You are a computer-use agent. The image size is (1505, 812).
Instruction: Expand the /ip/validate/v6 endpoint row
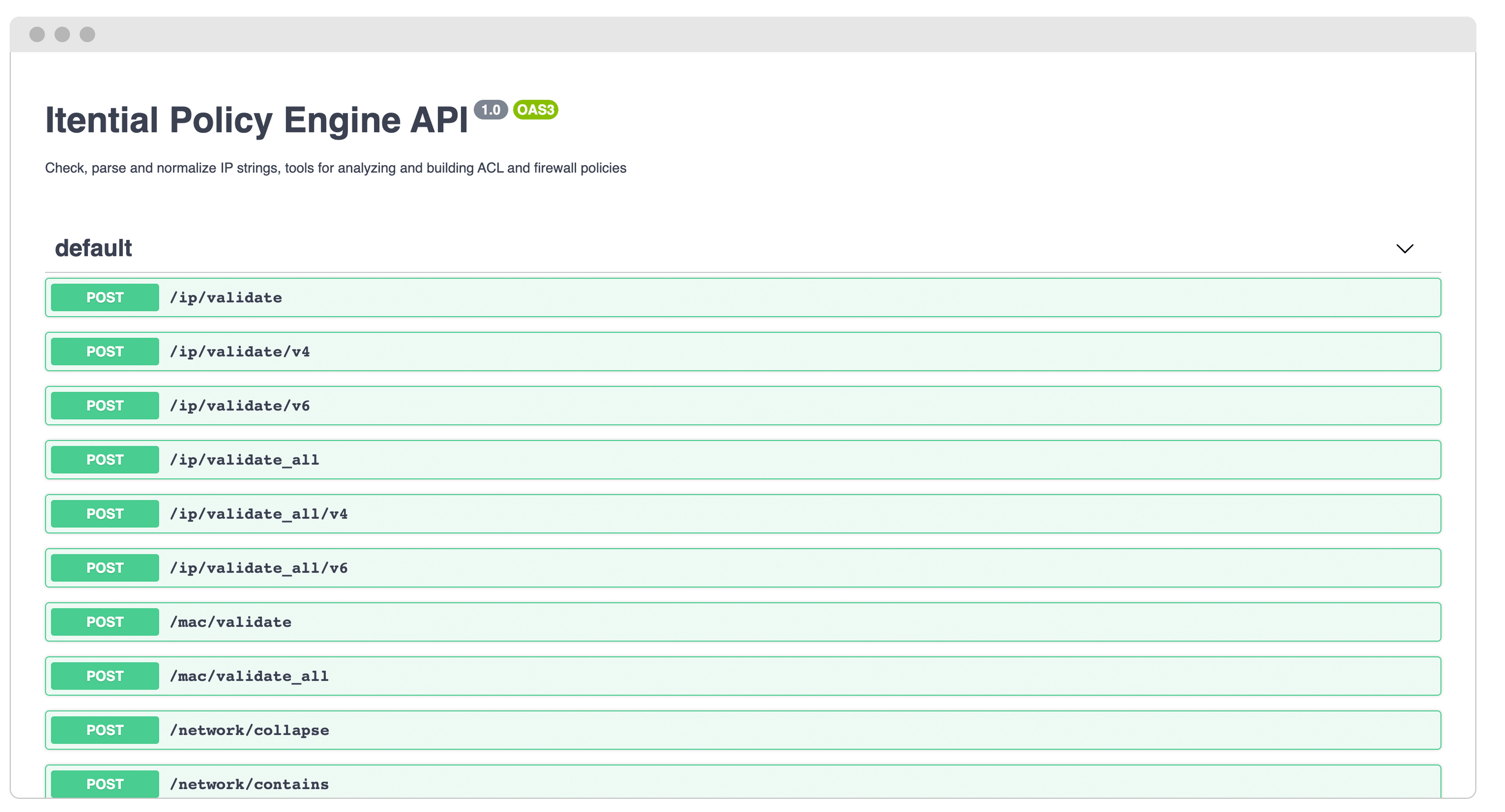click(x=742, y=405)
